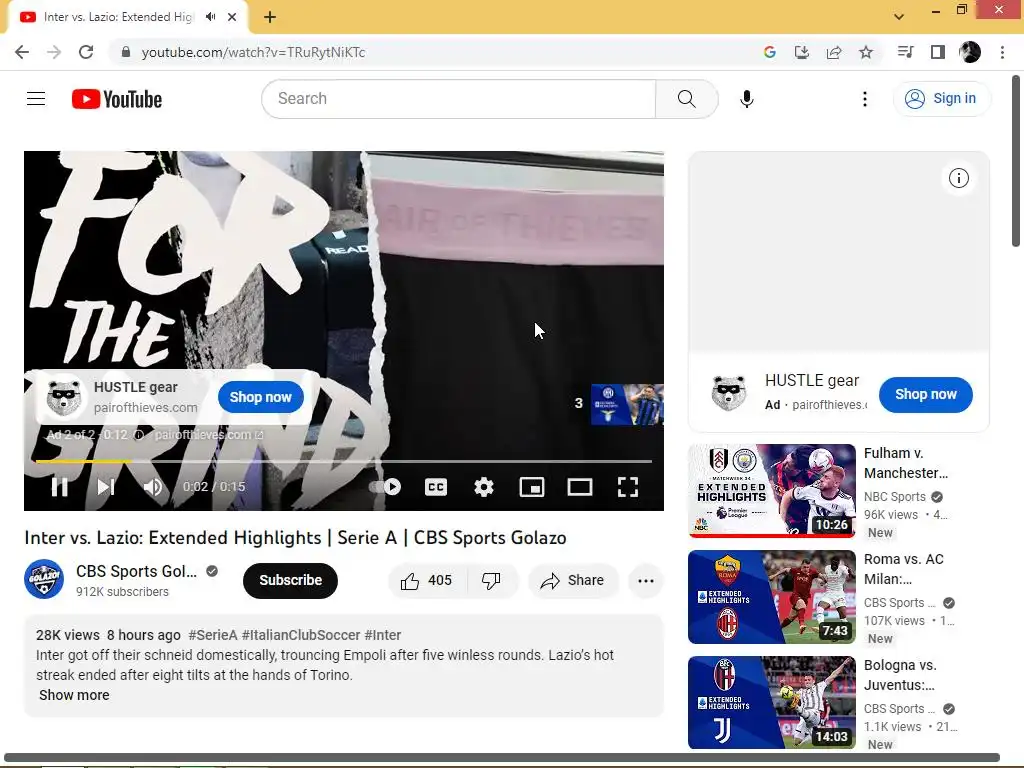Pause the video playback
This screenshot has width=1024, height=768.
click(x=59, y=487)
